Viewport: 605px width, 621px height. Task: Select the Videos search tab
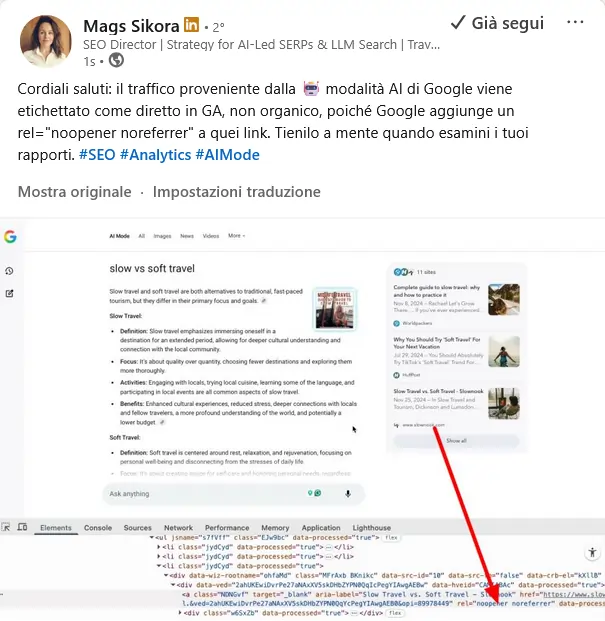pyautogui.click(x=211, y=236)
